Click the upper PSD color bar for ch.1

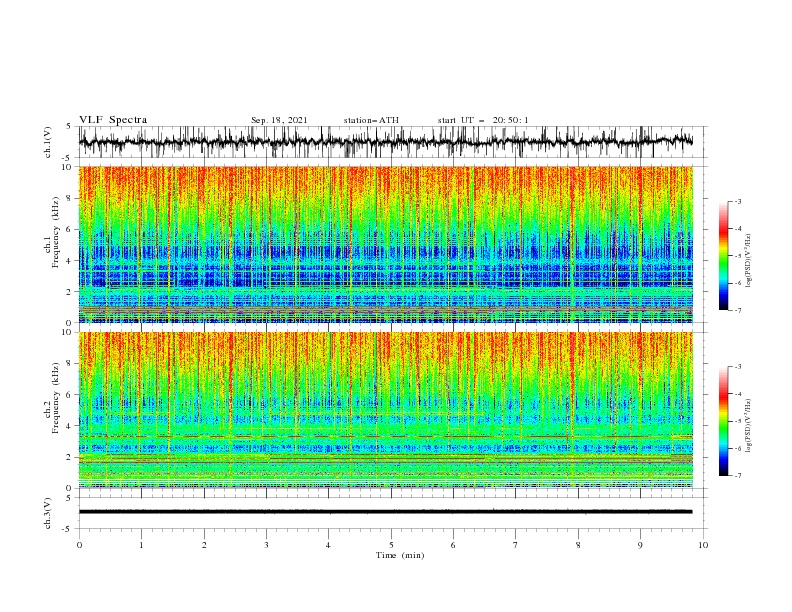point(724,255)
